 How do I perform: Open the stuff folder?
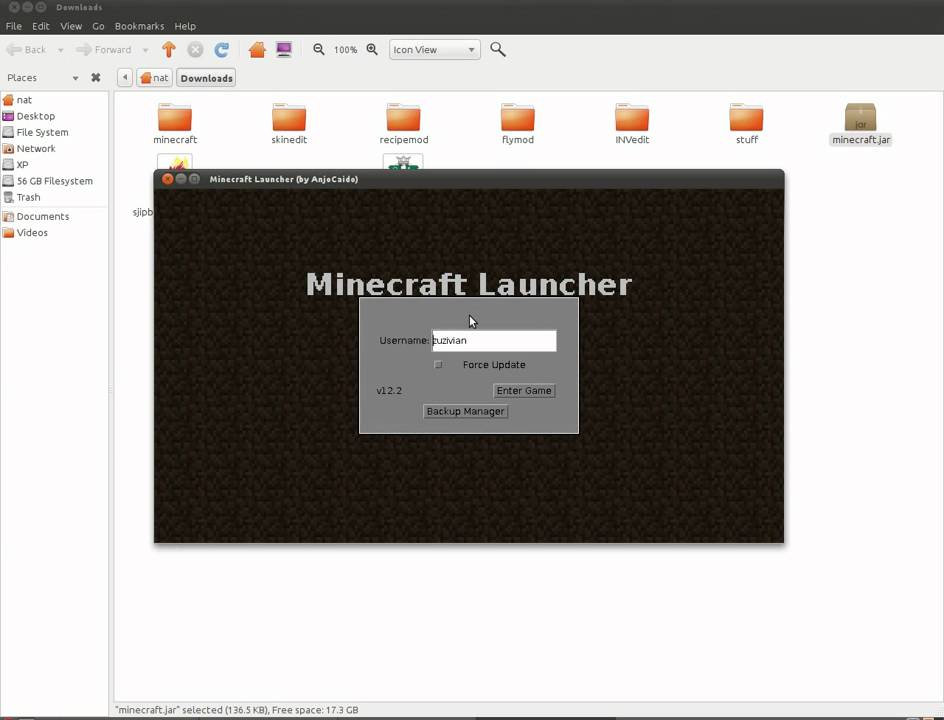click(x=747, y=124)
